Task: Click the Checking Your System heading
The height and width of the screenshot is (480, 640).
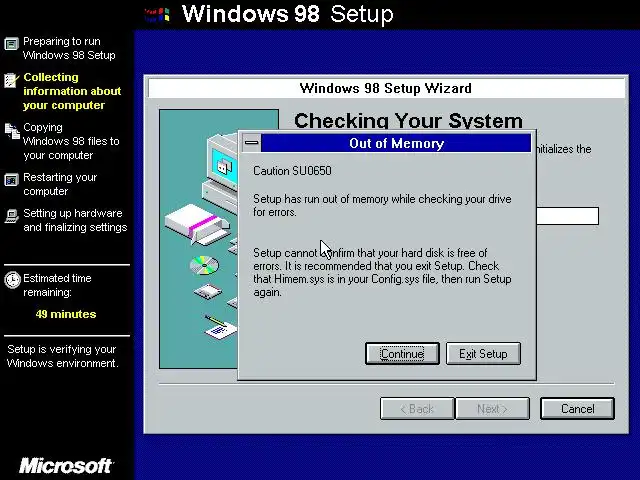Action: [x=408, y=121]
